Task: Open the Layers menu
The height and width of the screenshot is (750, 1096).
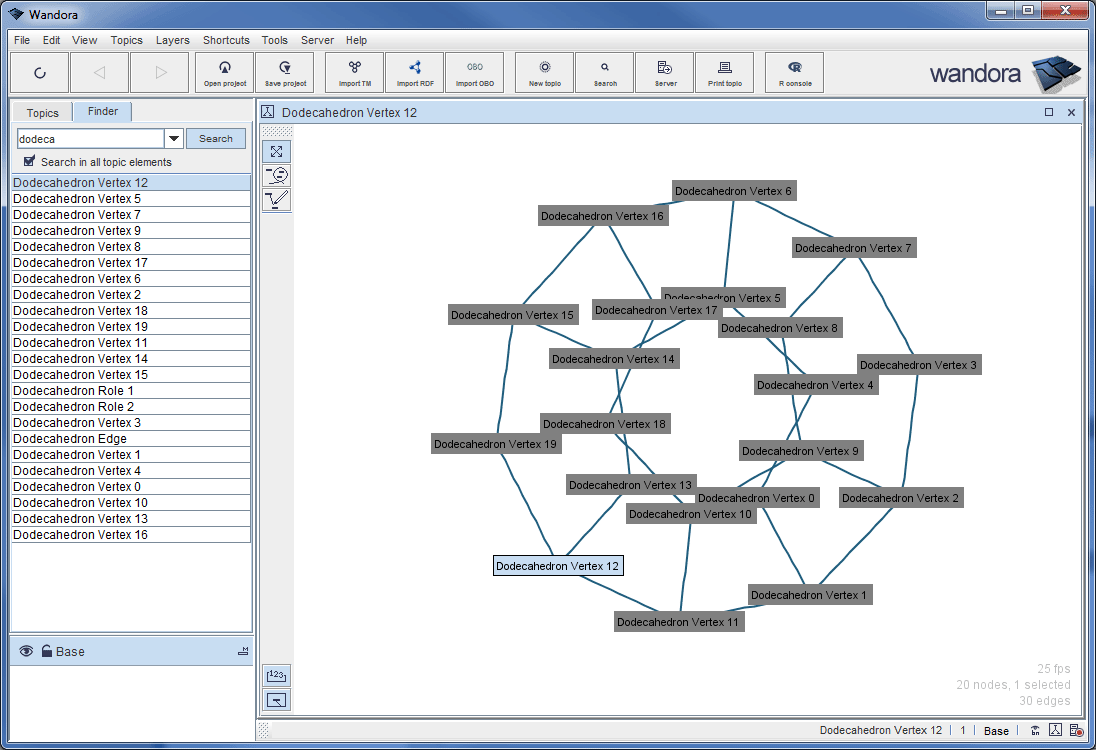Action: [x=172, y=40]
